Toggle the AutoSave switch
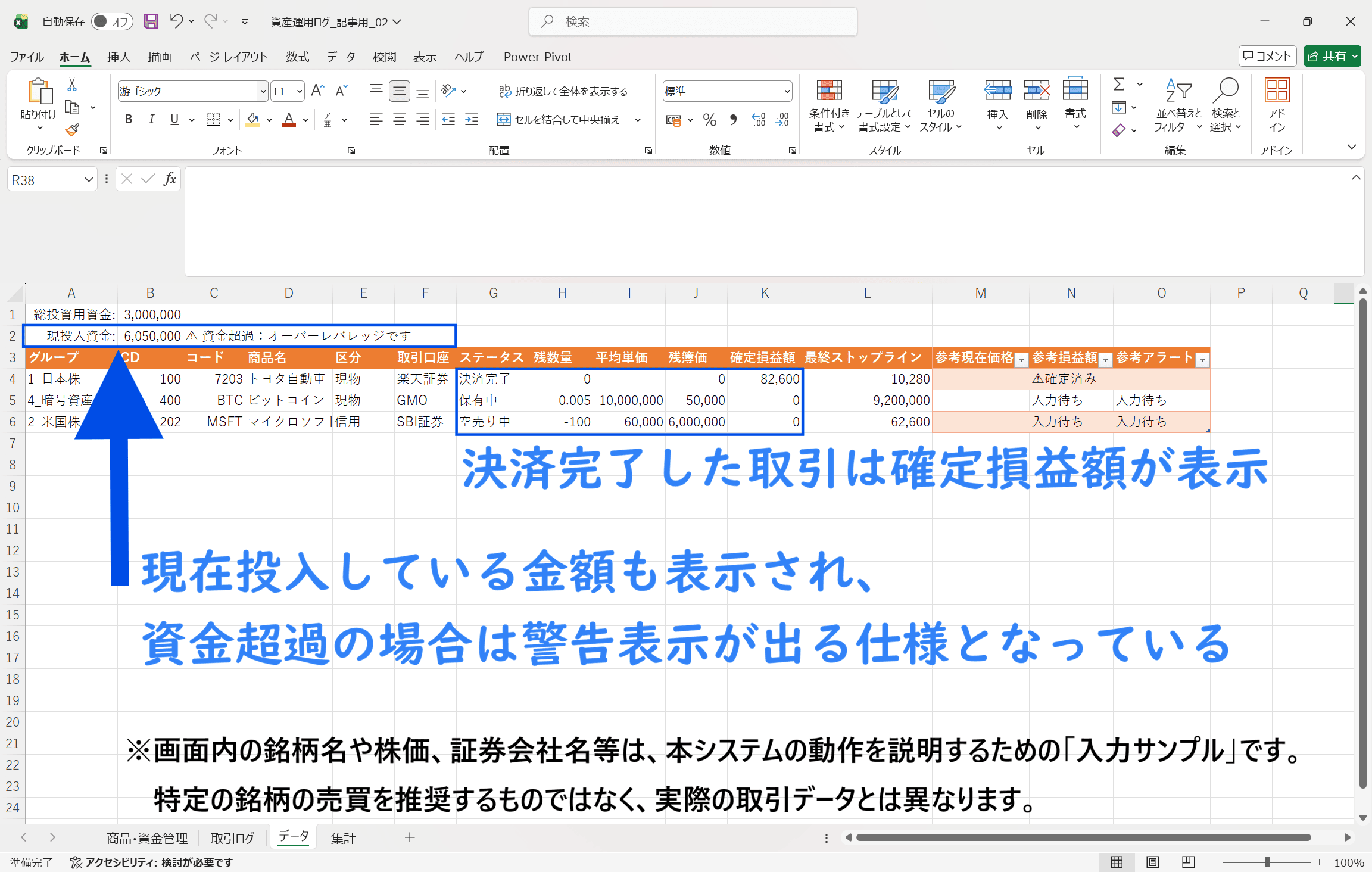The image size is (1372, 872). [x=112, y=21]
